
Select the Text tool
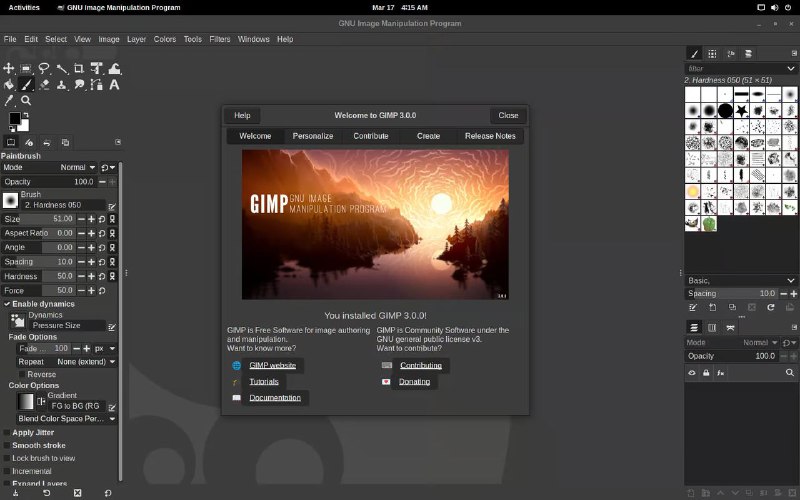coord(114,85)
